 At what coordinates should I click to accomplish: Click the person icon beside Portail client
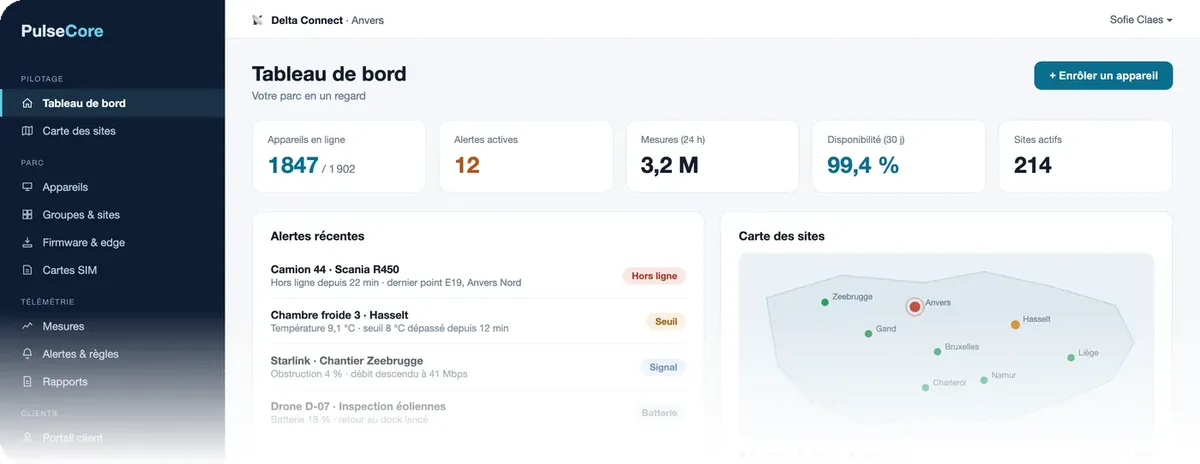tap(27, 438)
